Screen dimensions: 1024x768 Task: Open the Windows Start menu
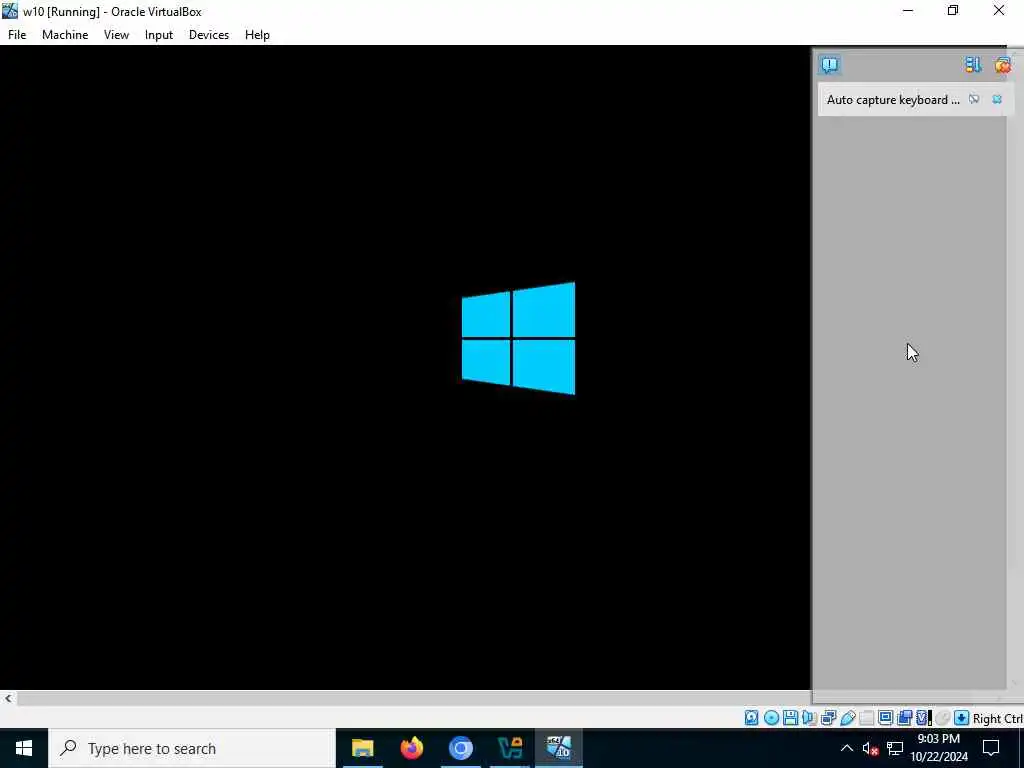click(24, 748)
